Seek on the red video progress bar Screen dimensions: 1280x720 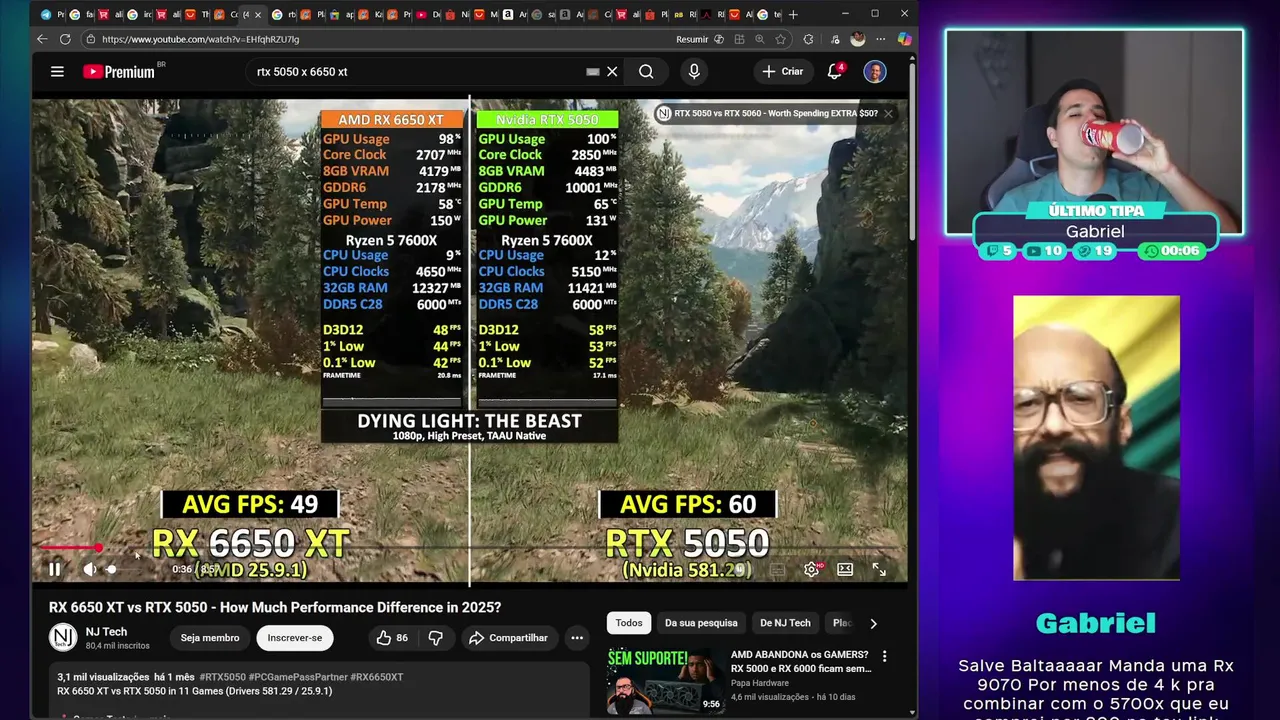[x=470, y=548]
